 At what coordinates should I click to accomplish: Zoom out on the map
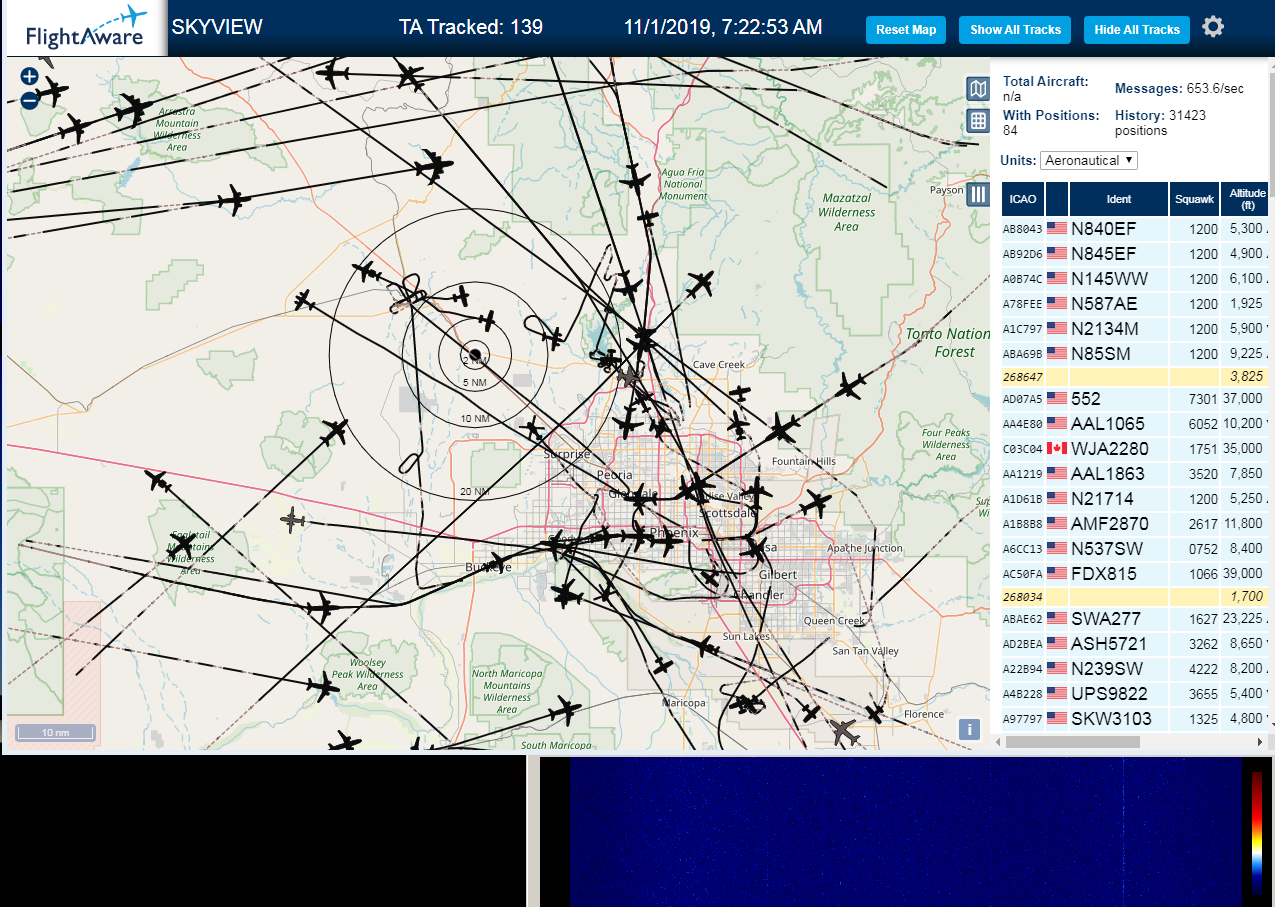point(29,100)
